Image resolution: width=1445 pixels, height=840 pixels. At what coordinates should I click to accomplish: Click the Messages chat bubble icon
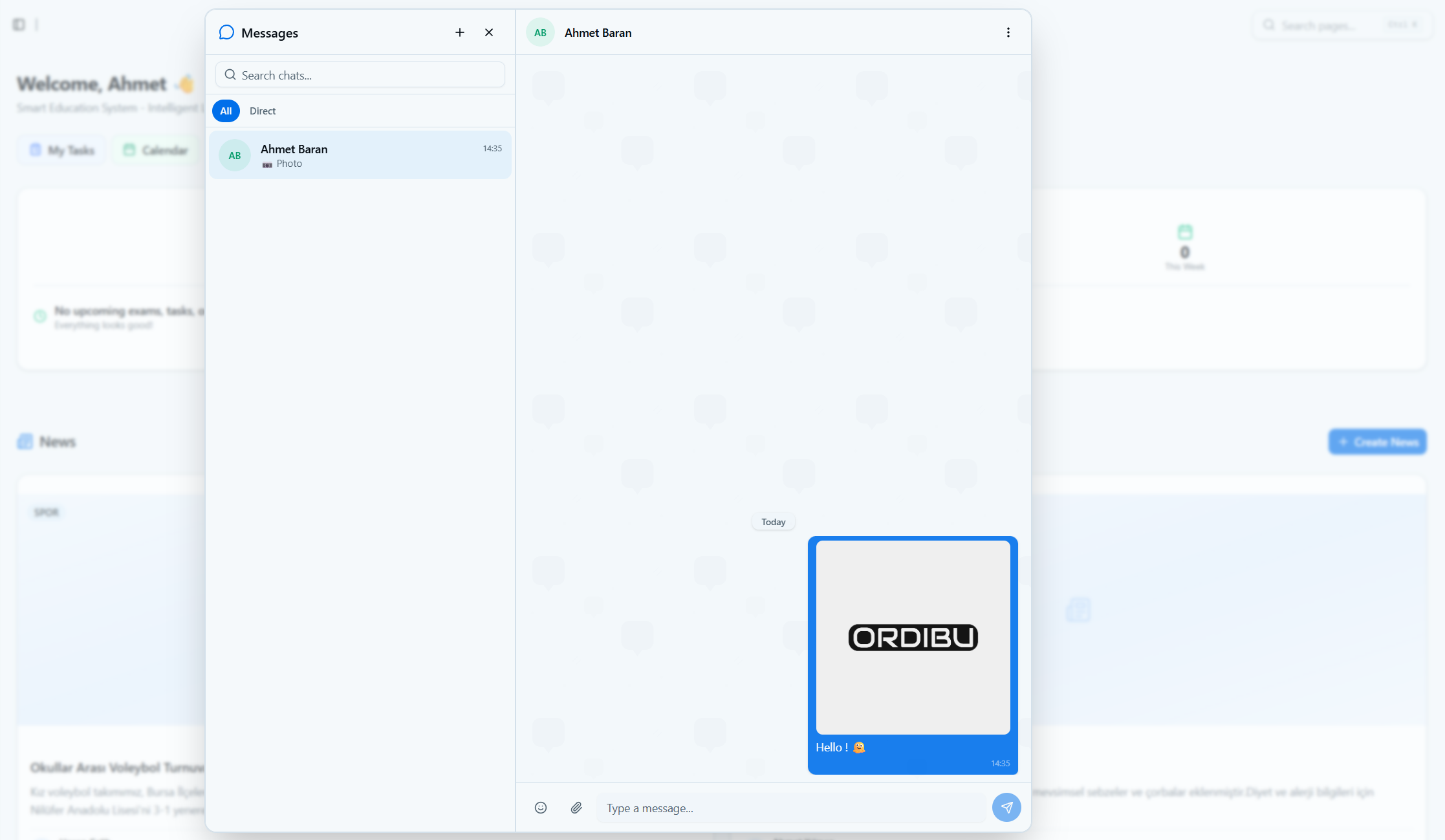[226, 32]
